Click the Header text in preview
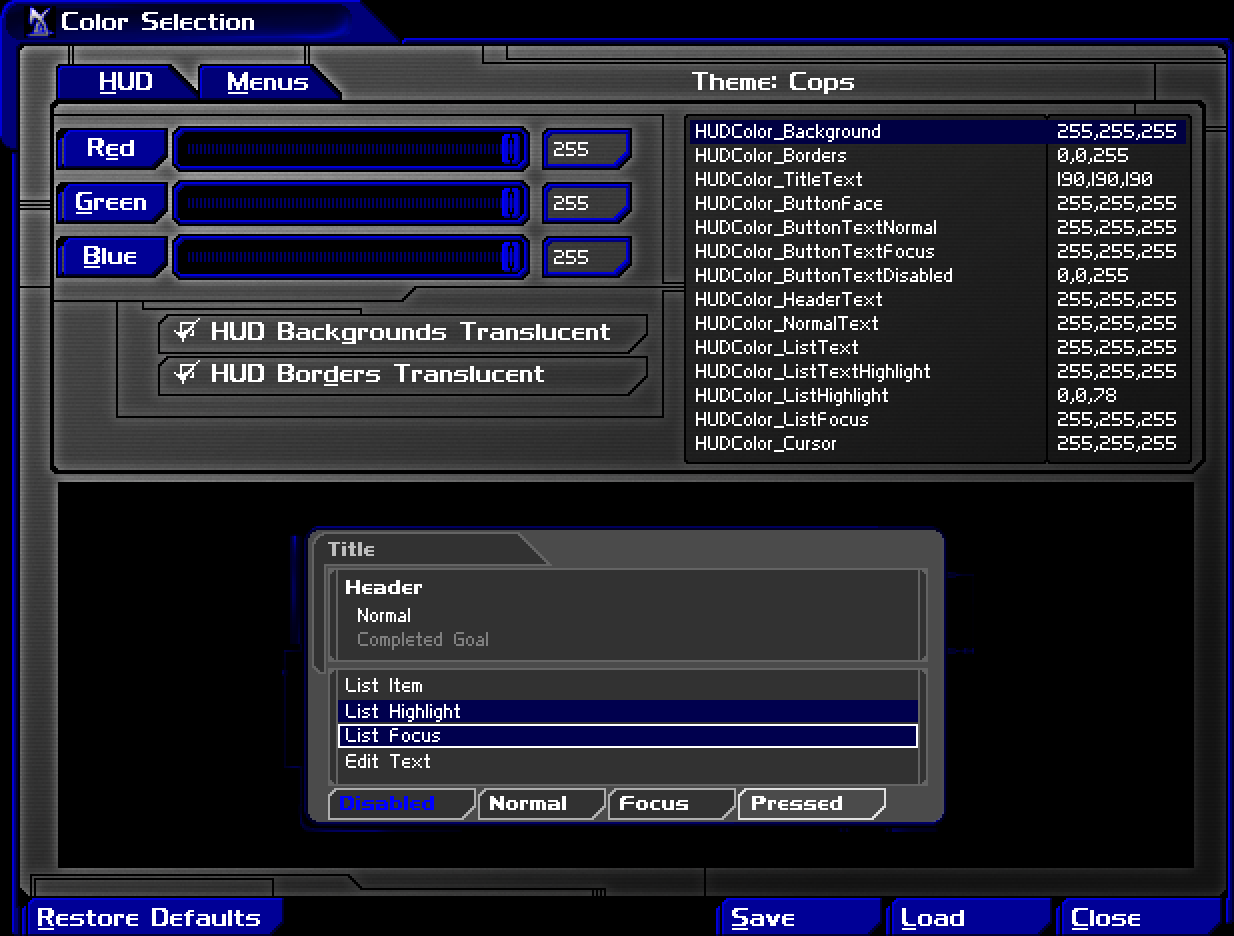The width and height of the screenshot is (1234, 936). coord(383,587)
